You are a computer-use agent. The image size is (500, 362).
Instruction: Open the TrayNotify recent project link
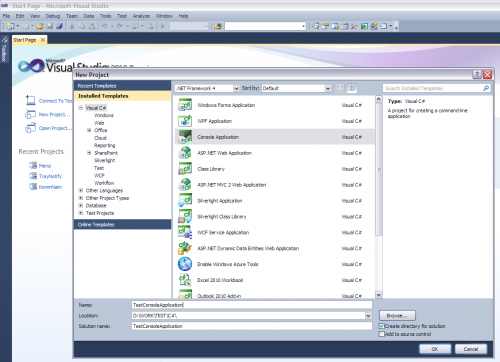pyautogui.click(x=50, y=176)
